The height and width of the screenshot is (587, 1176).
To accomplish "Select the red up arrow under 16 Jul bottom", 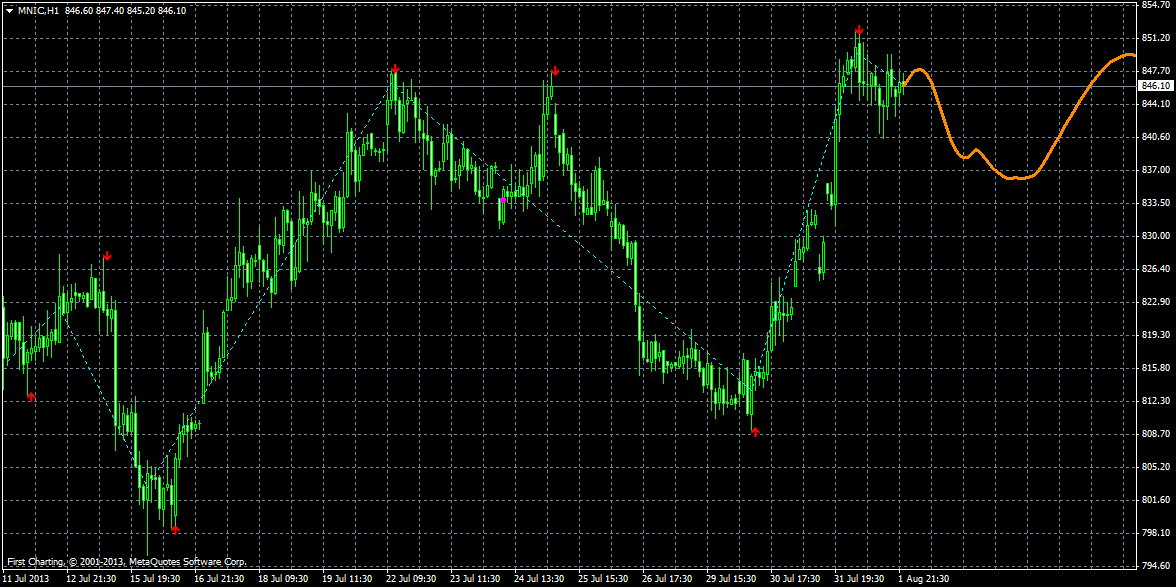I will click(x=176, y=530).
